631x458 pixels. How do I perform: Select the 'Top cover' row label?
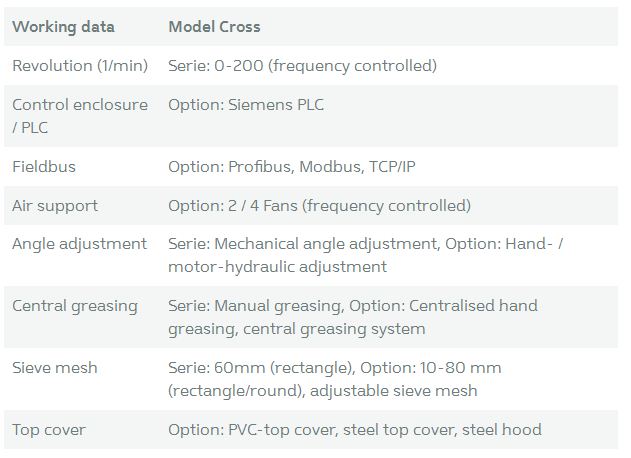pos(49,430)
